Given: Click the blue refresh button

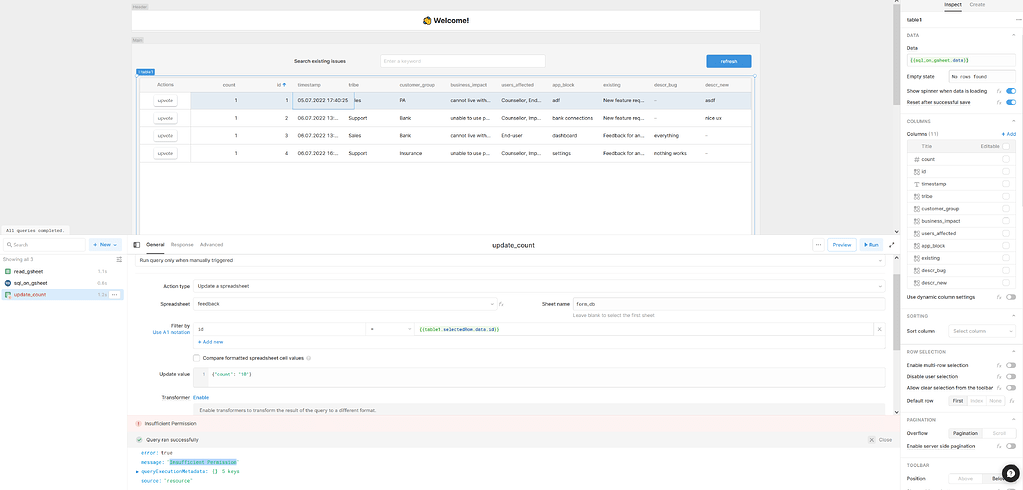Looking at the screenshot, I should [728, 61].
